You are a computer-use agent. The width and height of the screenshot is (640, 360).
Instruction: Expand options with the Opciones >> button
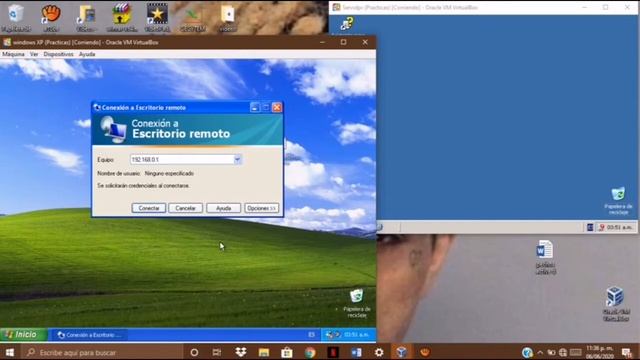(262, 208)
